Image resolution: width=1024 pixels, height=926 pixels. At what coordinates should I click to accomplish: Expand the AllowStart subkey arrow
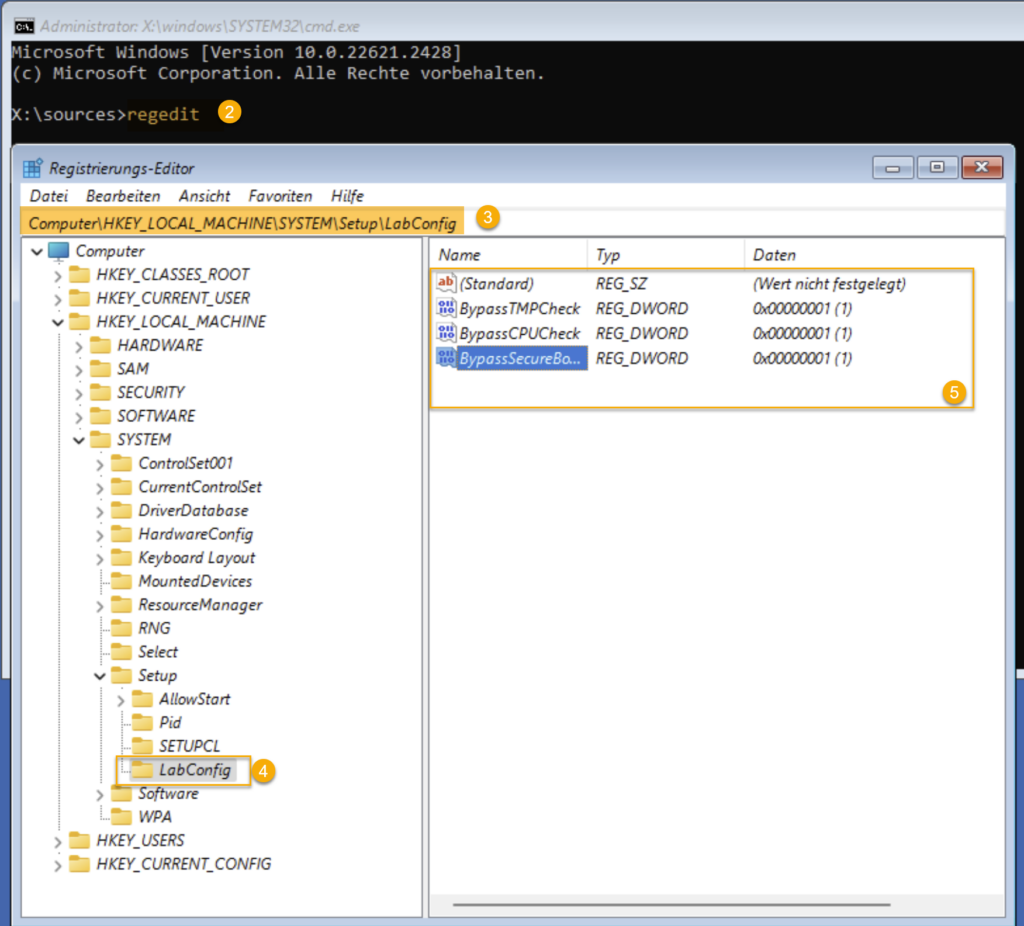click(x=121, y=700)
